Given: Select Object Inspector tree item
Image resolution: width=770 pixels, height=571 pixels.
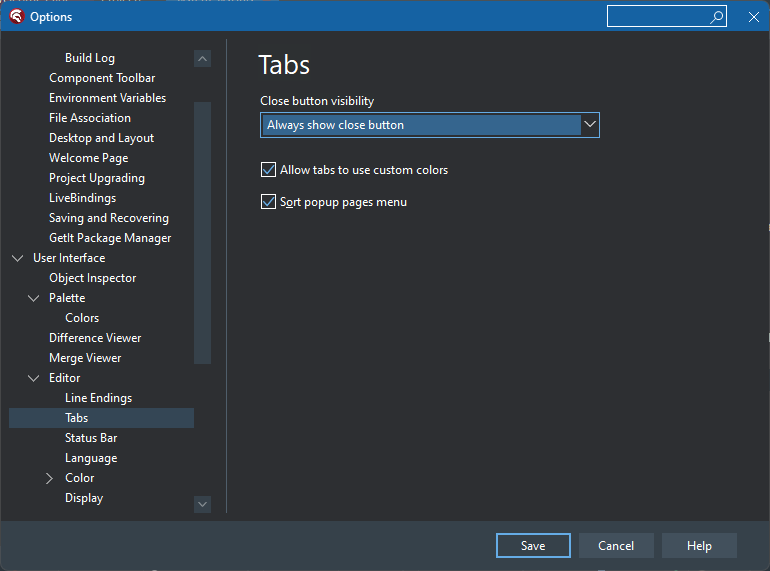Looking at the screenshot, I should coord(92,278).
